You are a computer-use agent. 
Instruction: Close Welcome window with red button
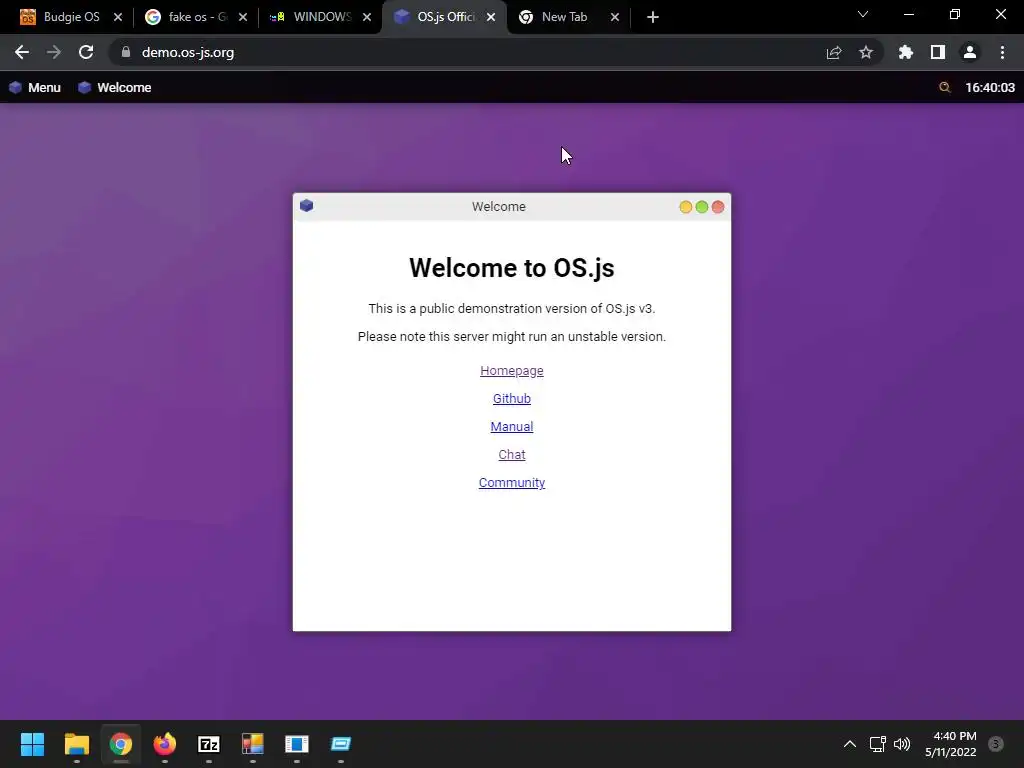click(x=718, y=207)
